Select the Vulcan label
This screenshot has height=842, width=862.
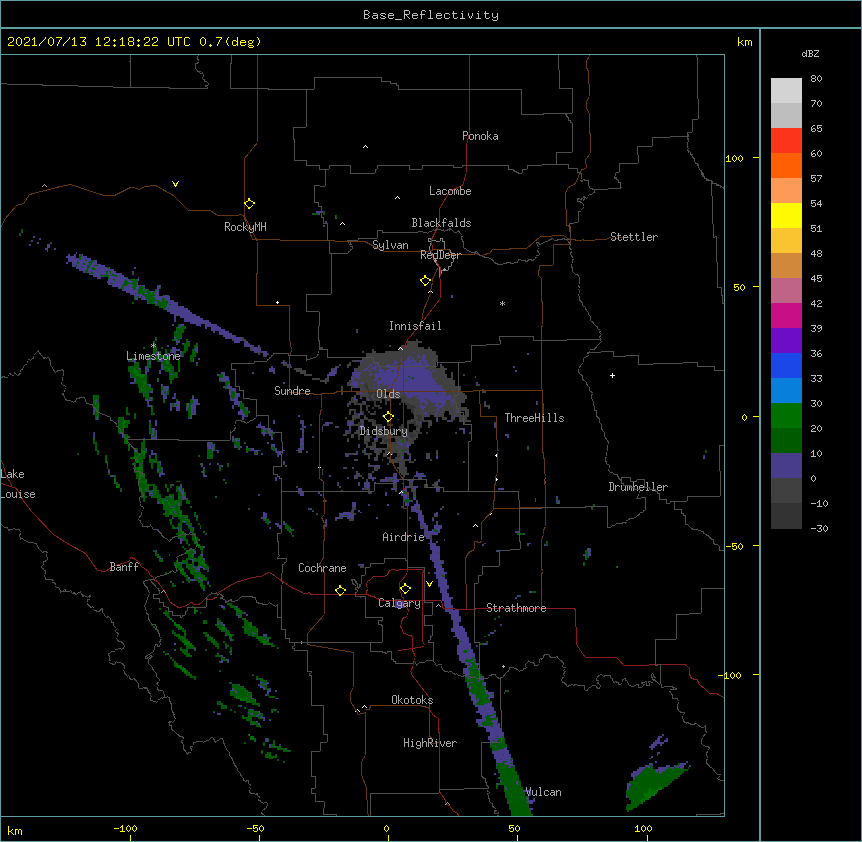click(543, 792)
